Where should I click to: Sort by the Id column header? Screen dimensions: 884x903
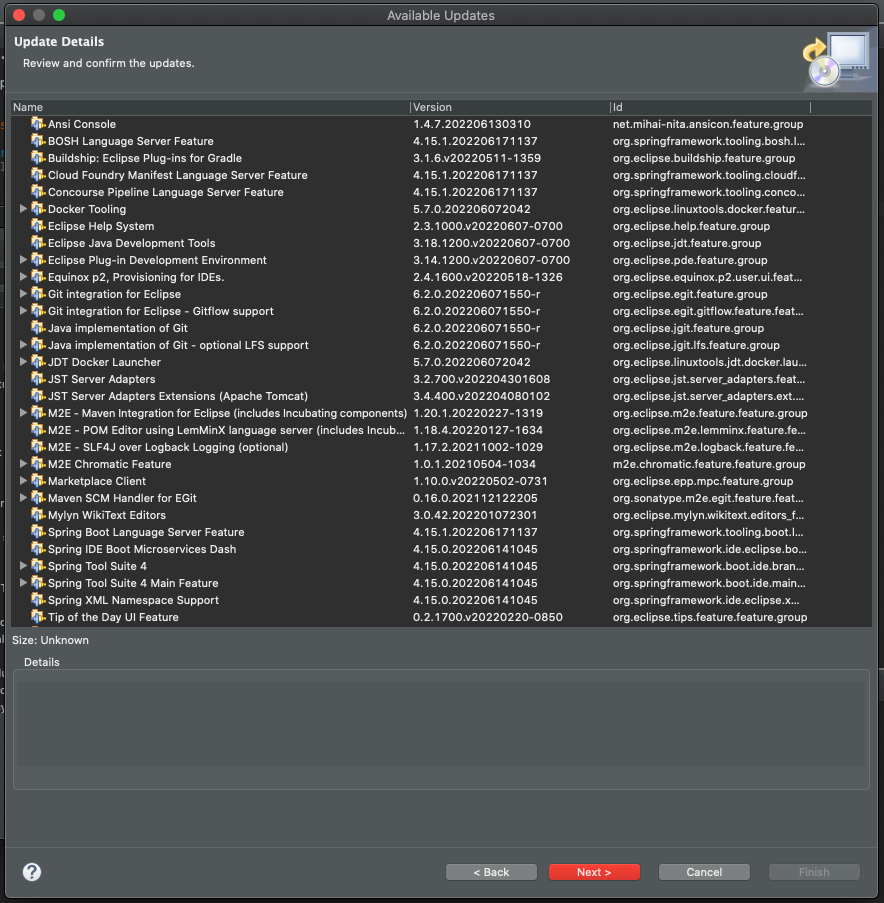(x=710, y=107)
